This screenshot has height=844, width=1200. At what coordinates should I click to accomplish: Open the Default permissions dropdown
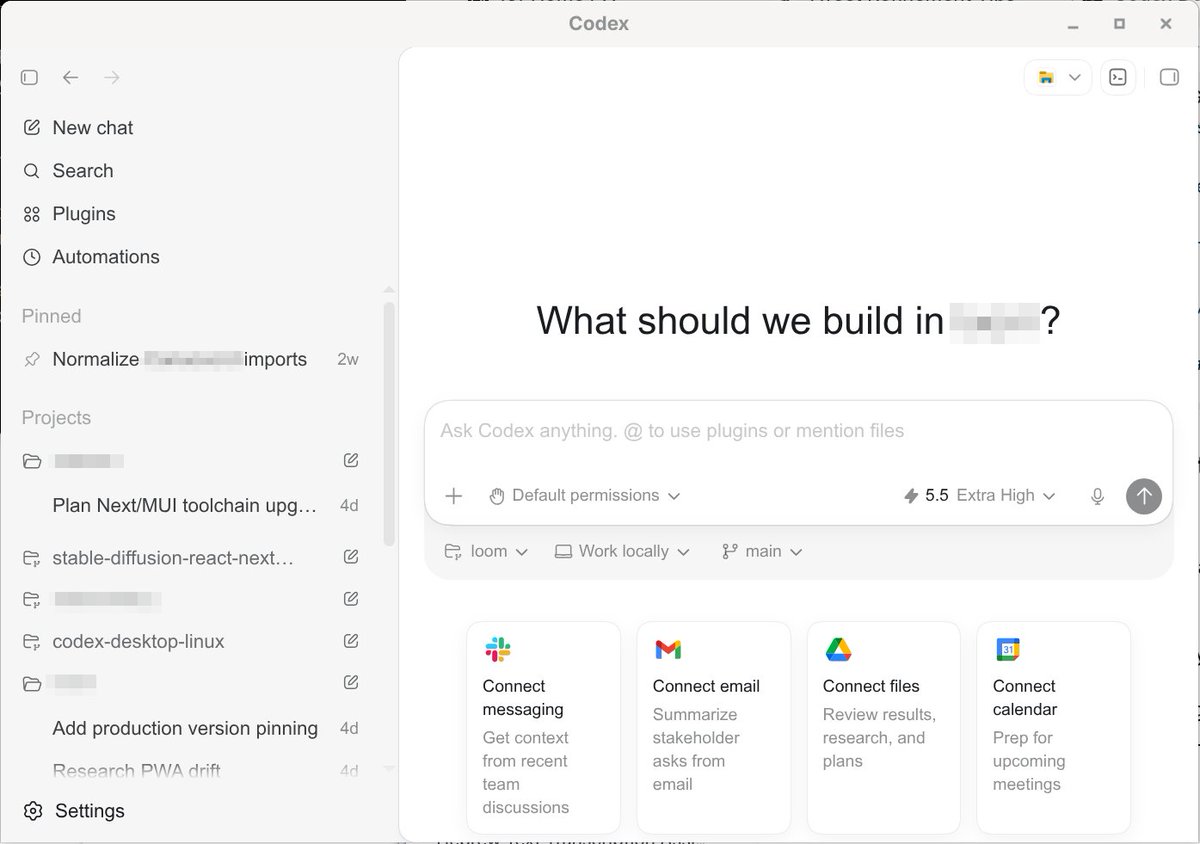tap(585, 495)
